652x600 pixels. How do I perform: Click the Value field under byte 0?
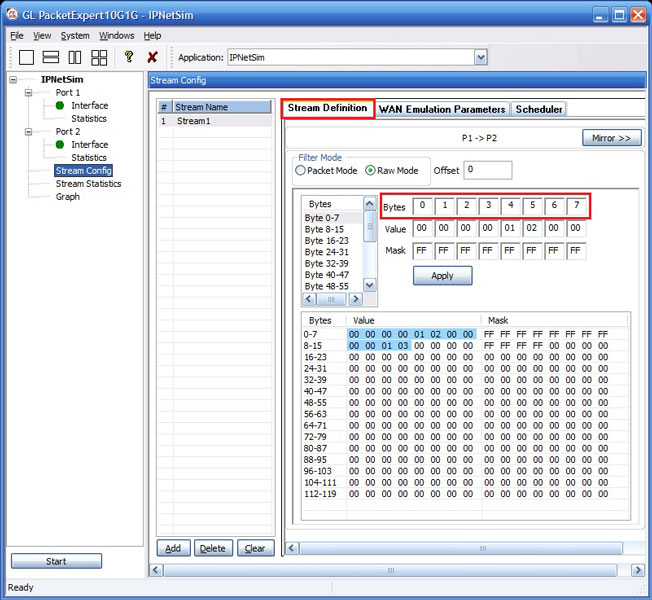pyautogui.click(x=422, y=228)
